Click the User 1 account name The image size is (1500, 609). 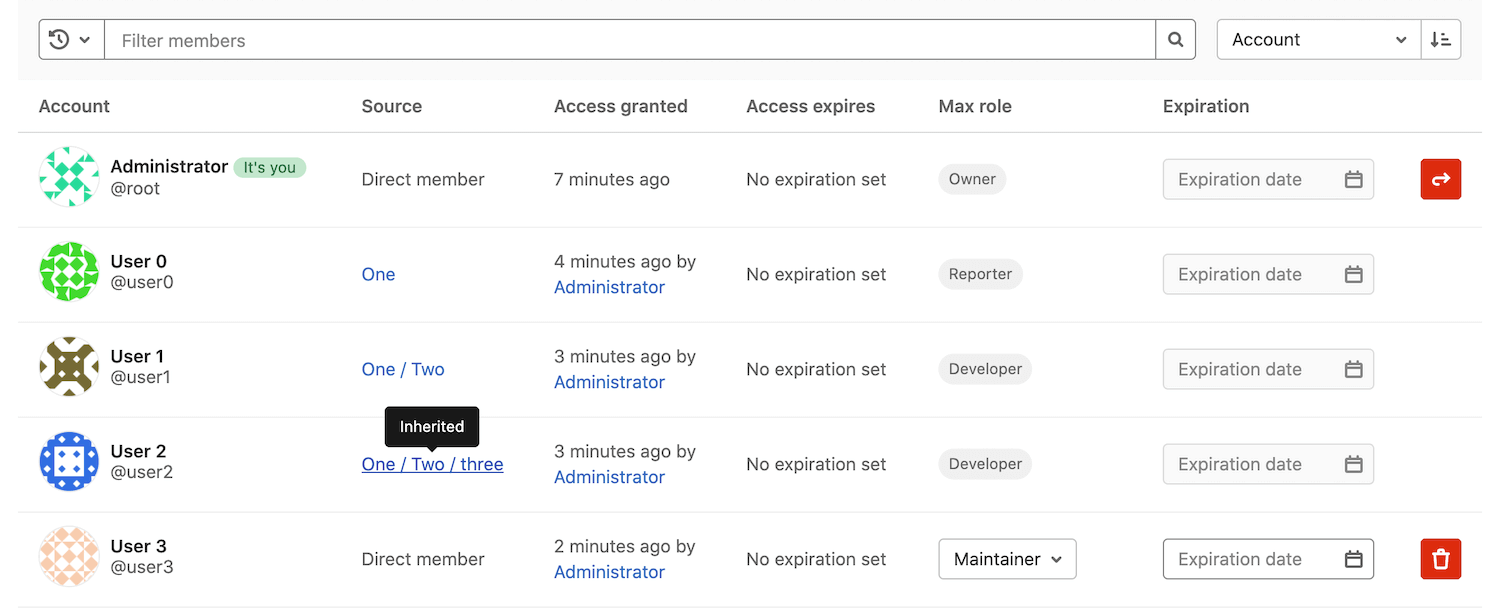(x=137, y=357)
